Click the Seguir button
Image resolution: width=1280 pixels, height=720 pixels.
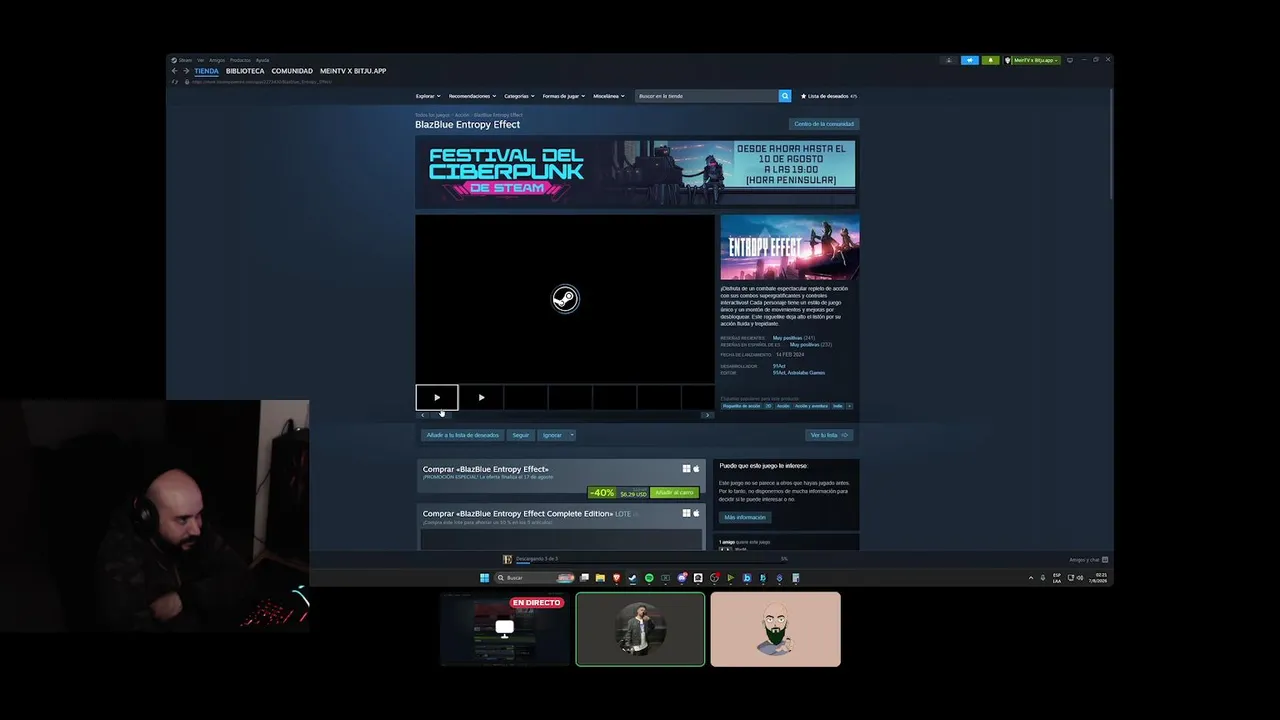(x=520, y=435)
